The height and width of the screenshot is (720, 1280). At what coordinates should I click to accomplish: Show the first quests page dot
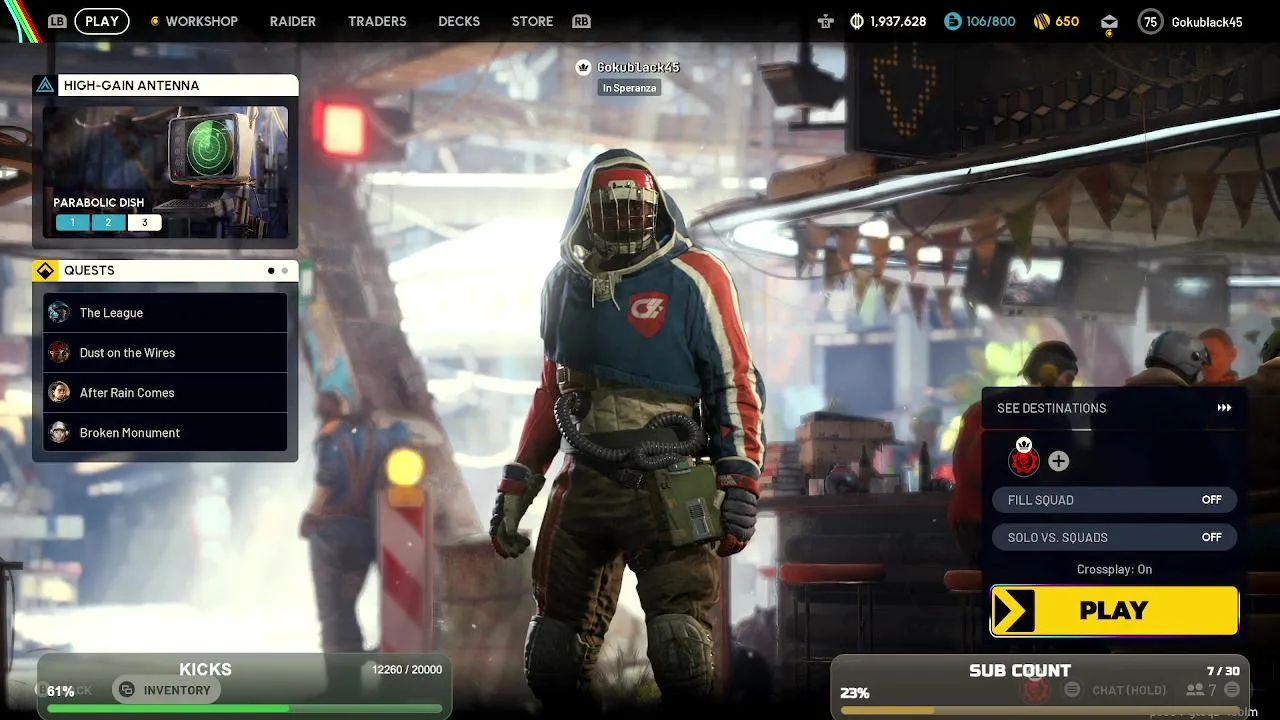coord(271,270)
